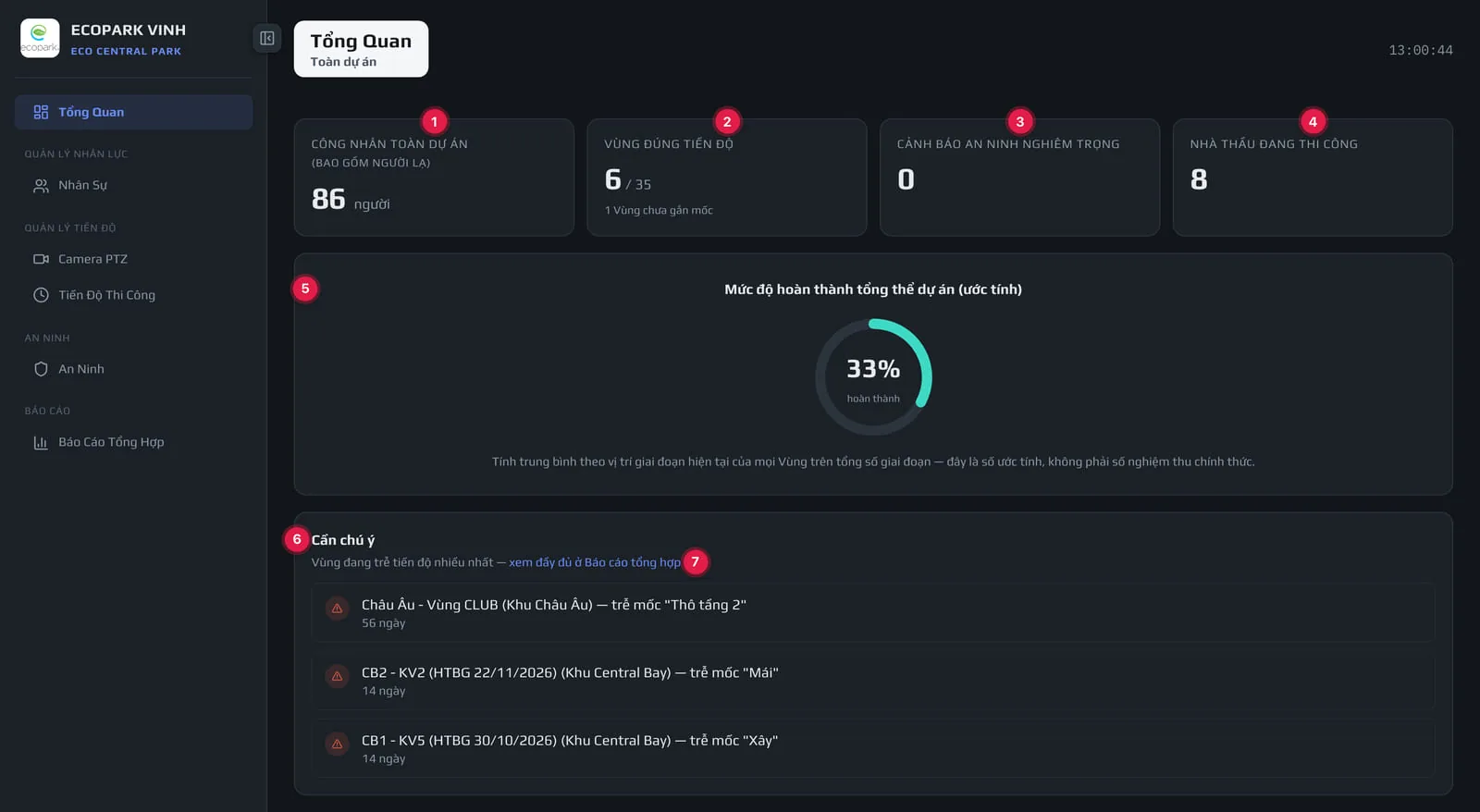Click the An Ninh shield icon
The height and width of the screenshot is (812, 1480).
[x=41, y=369]
